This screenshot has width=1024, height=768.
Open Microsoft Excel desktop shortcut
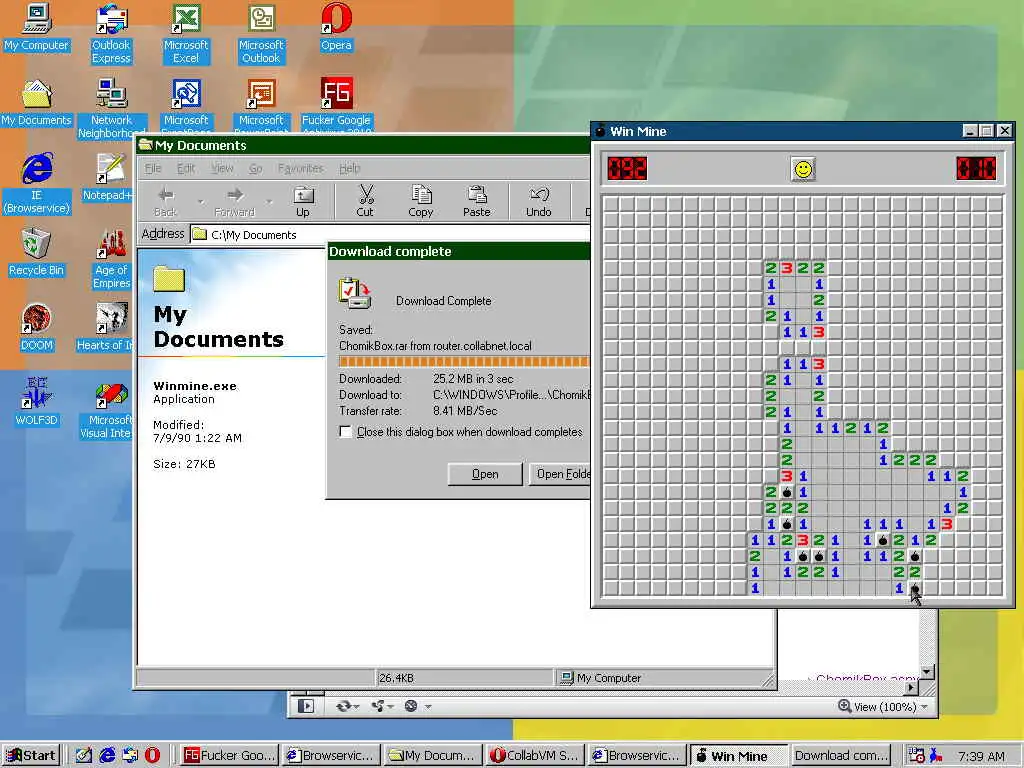pos(185,34)
